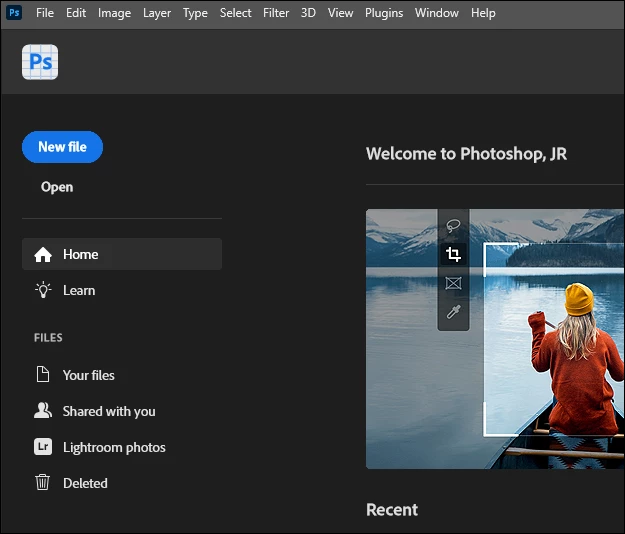Select the Frame tool in banner
The height and width of the screenshot is (534, 625).
453,283
